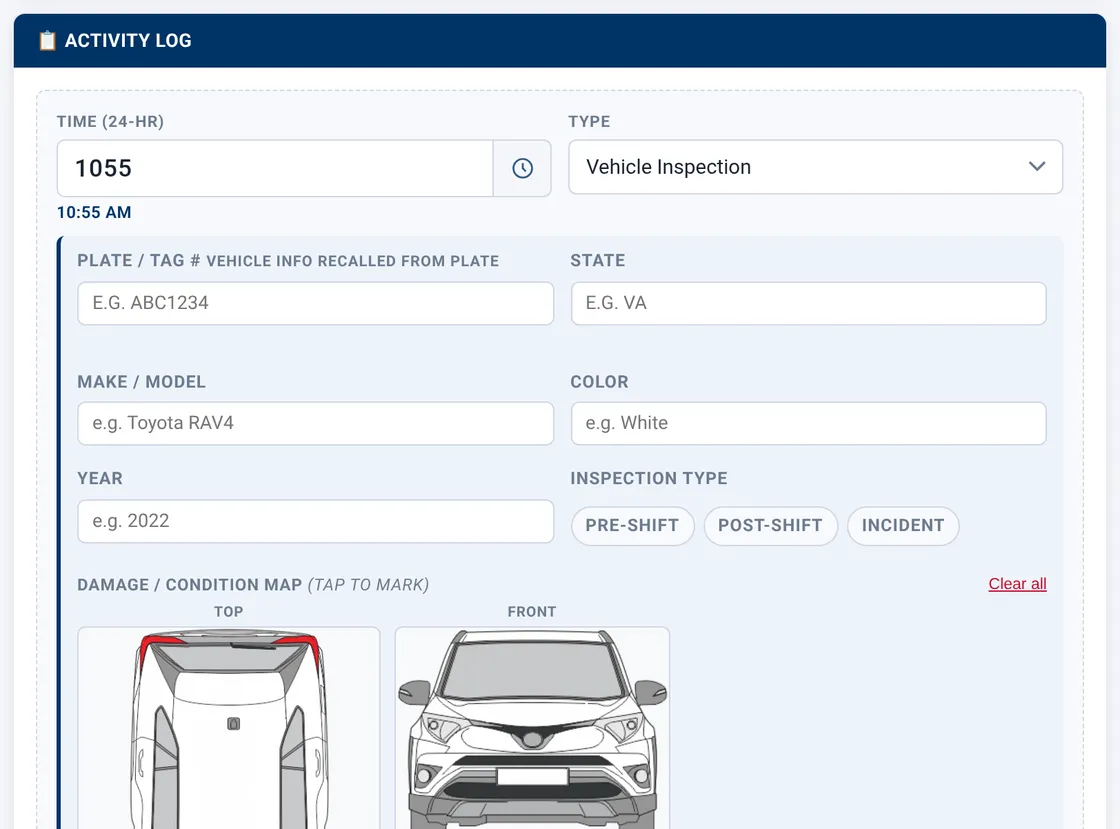Click the clipboard icon in Activity Log header
The height and width of the screenshot is (829, 1120).
47,41
